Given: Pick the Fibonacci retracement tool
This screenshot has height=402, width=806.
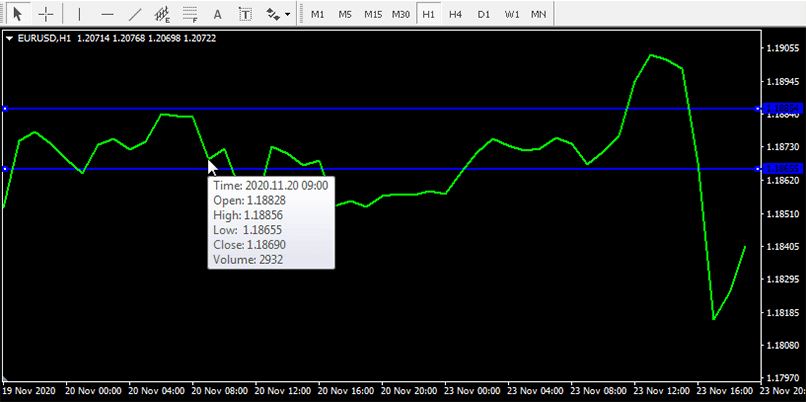Looking at the screenshot, I should click(x=190, y=14).
